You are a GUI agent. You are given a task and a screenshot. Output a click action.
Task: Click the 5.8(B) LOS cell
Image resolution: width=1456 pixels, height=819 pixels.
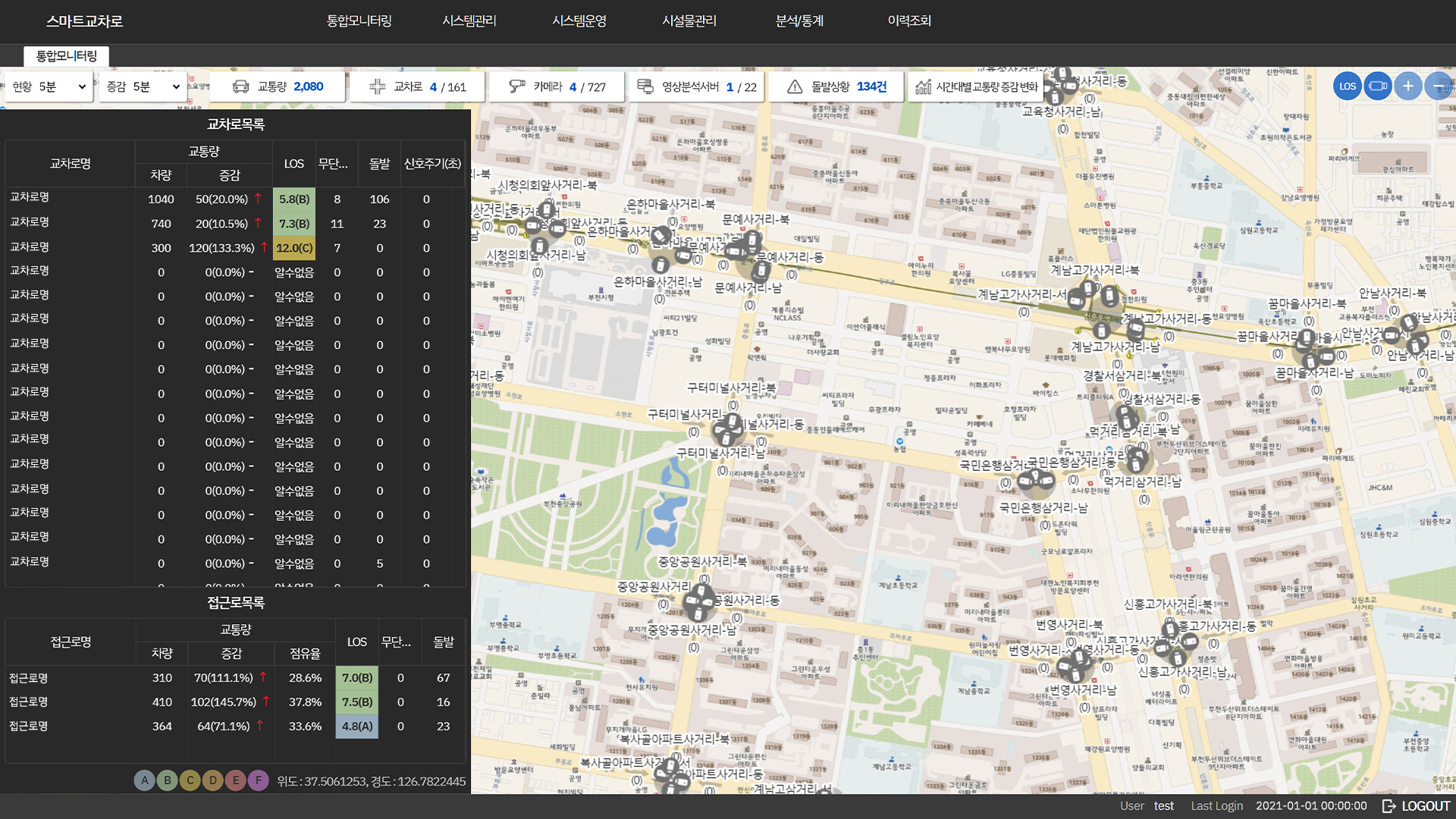pos(294,199)
